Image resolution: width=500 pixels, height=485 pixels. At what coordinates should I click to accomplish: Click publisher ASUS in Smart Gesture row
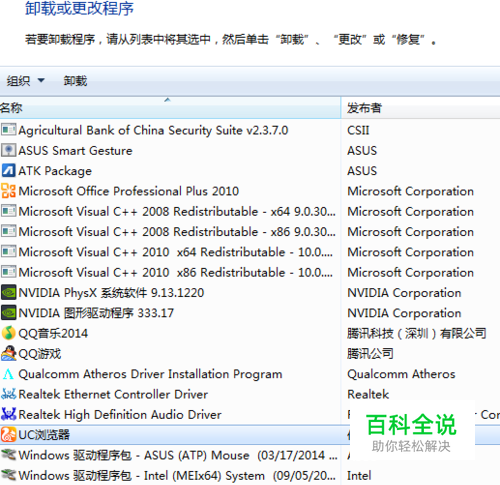[362, 150]
